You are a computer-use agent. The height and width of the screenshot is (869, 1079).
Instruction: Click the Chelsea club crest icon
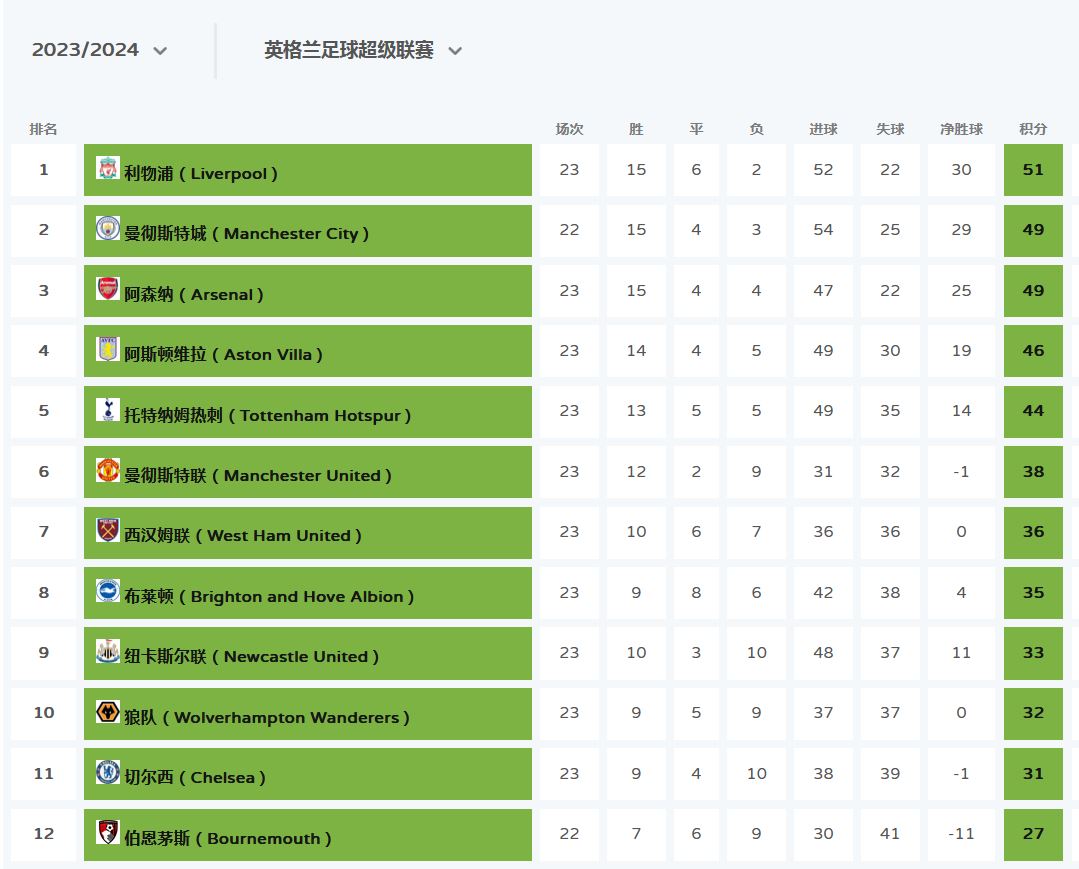pos(108,773)
